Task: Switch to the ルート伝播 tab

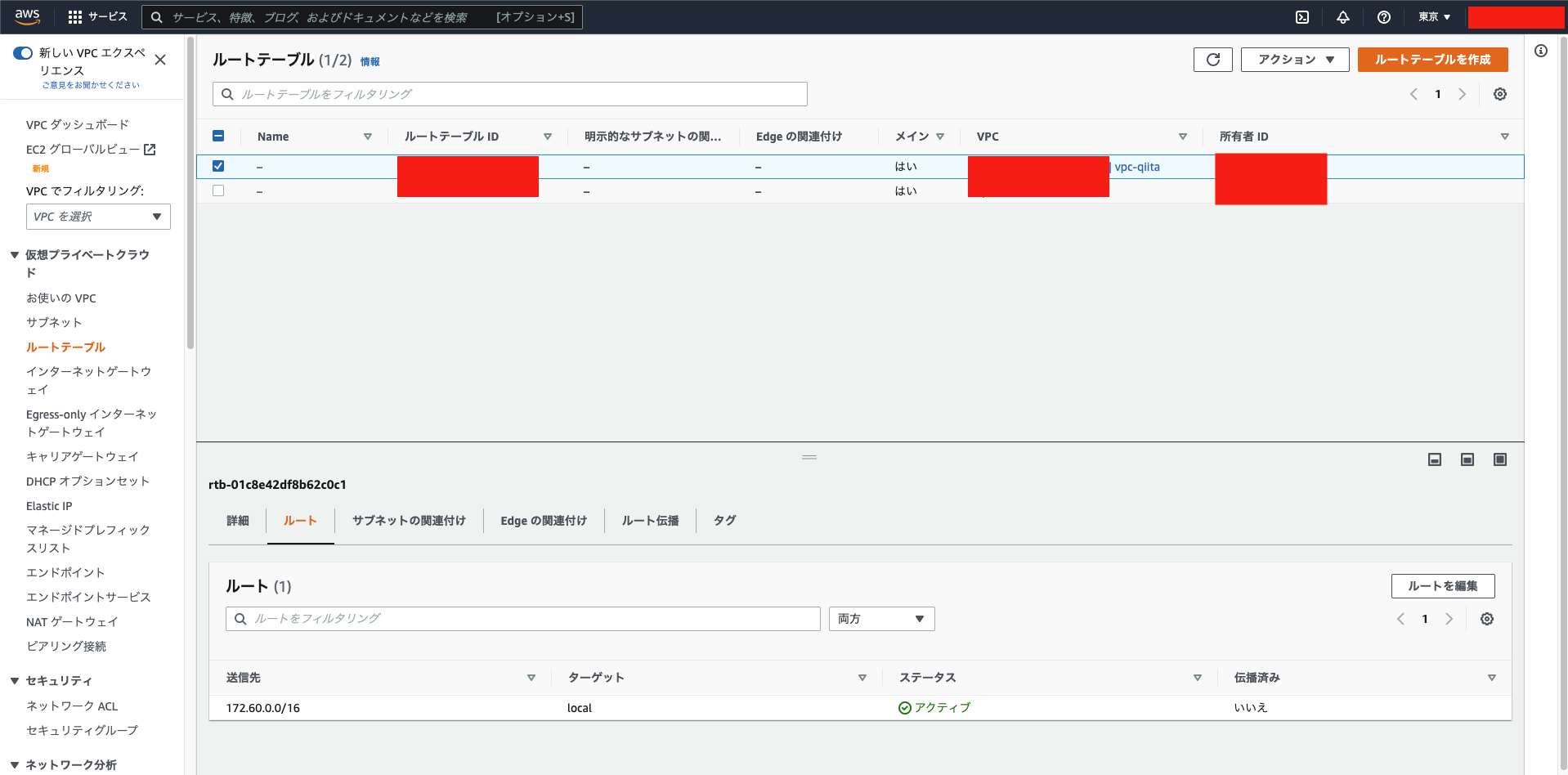Action: [x=651, y=521]
